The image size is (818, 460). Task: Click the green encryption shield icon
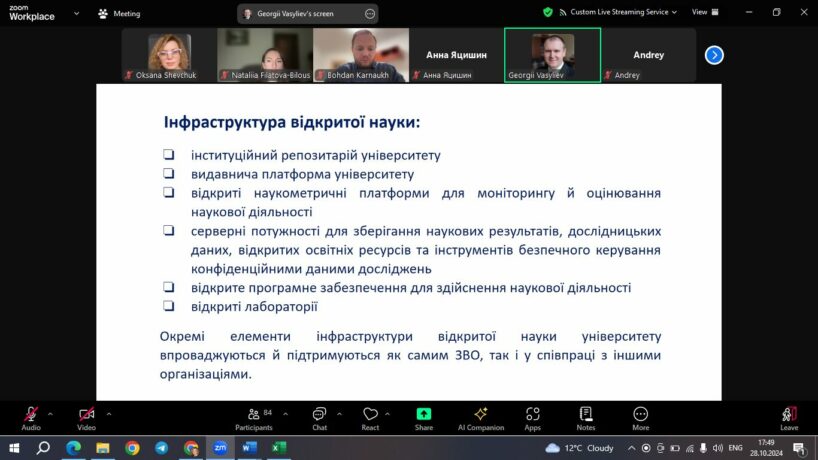coord(548,12)
